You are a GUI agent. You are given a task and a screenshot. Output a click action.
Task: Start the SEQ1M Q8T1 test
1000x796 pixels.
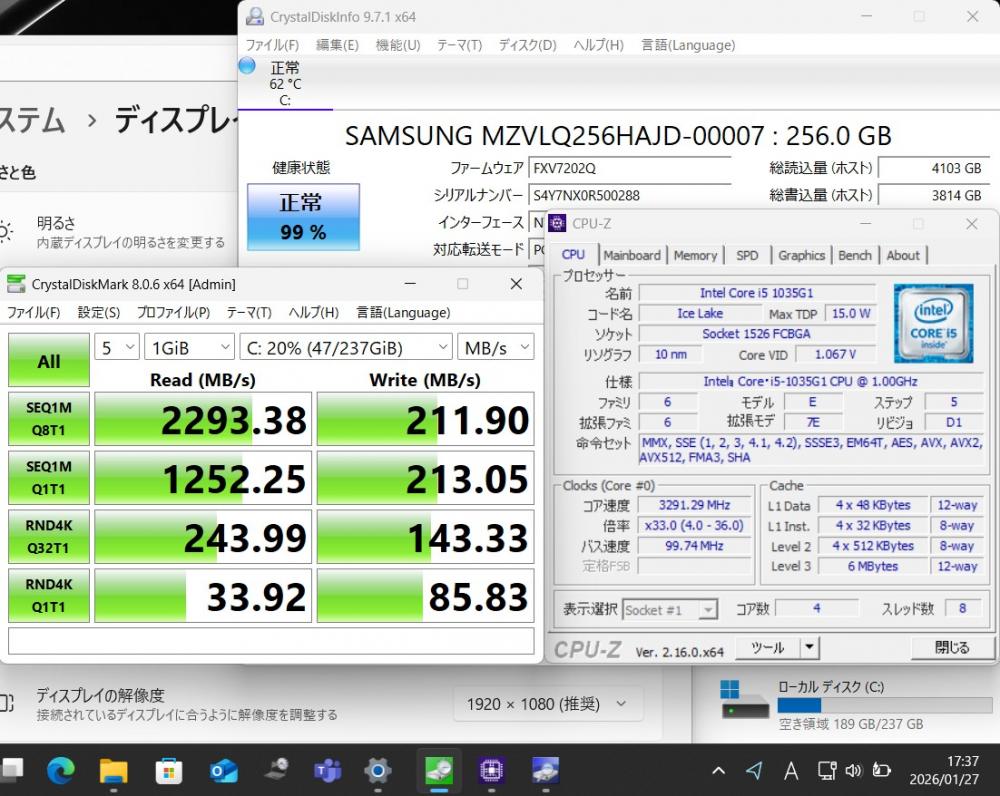click(x=48, y=419)
